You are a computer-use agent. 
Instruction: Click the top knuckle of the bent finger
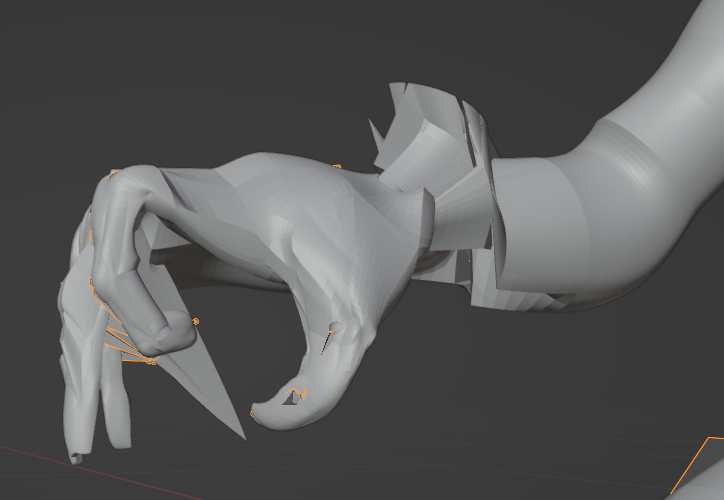pyautogui.click(x=125, y=178)
